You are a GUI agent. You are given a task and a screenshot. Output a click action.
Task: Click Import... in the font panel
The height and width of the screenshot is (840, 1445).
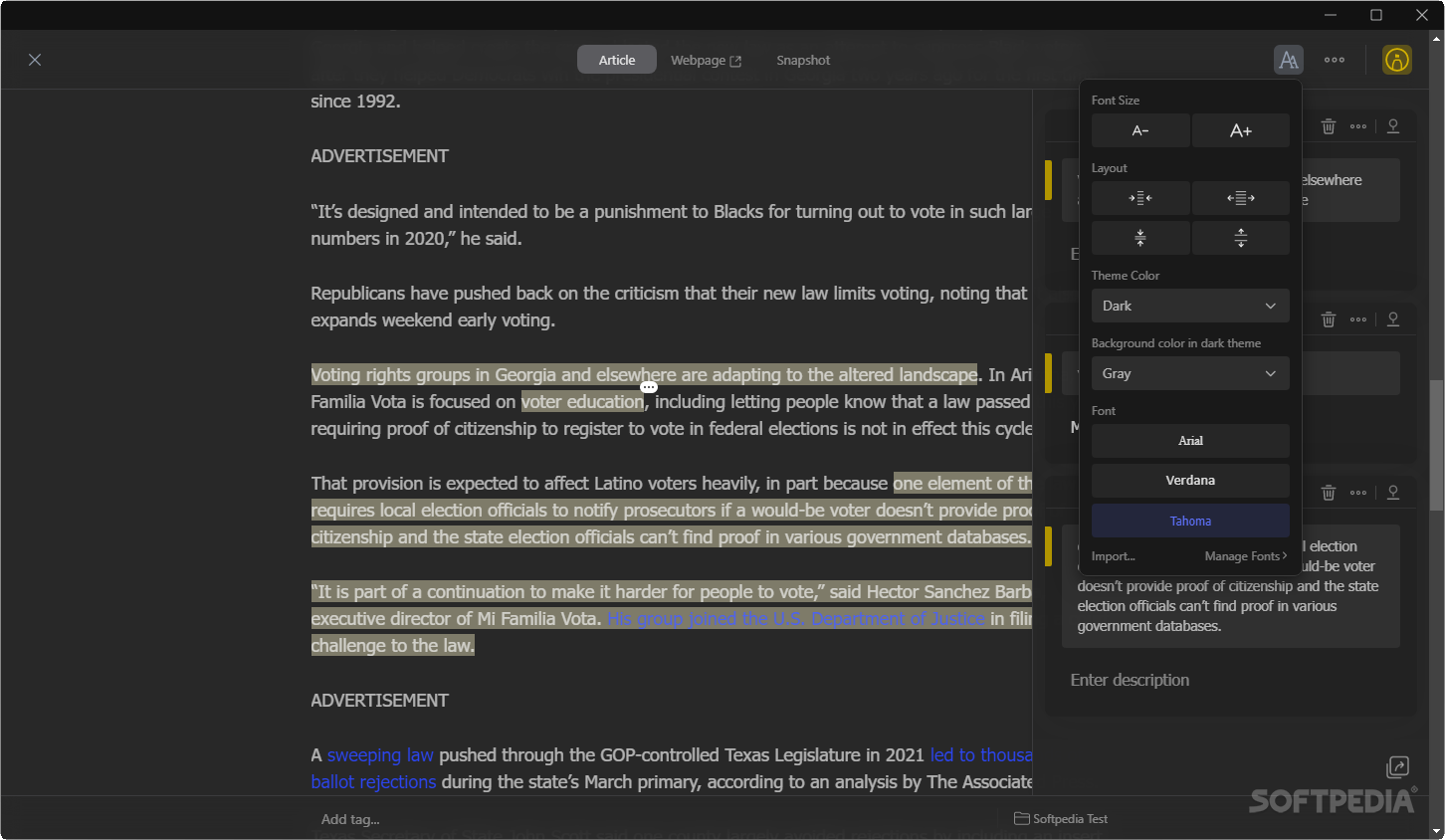coord(1113,556)
